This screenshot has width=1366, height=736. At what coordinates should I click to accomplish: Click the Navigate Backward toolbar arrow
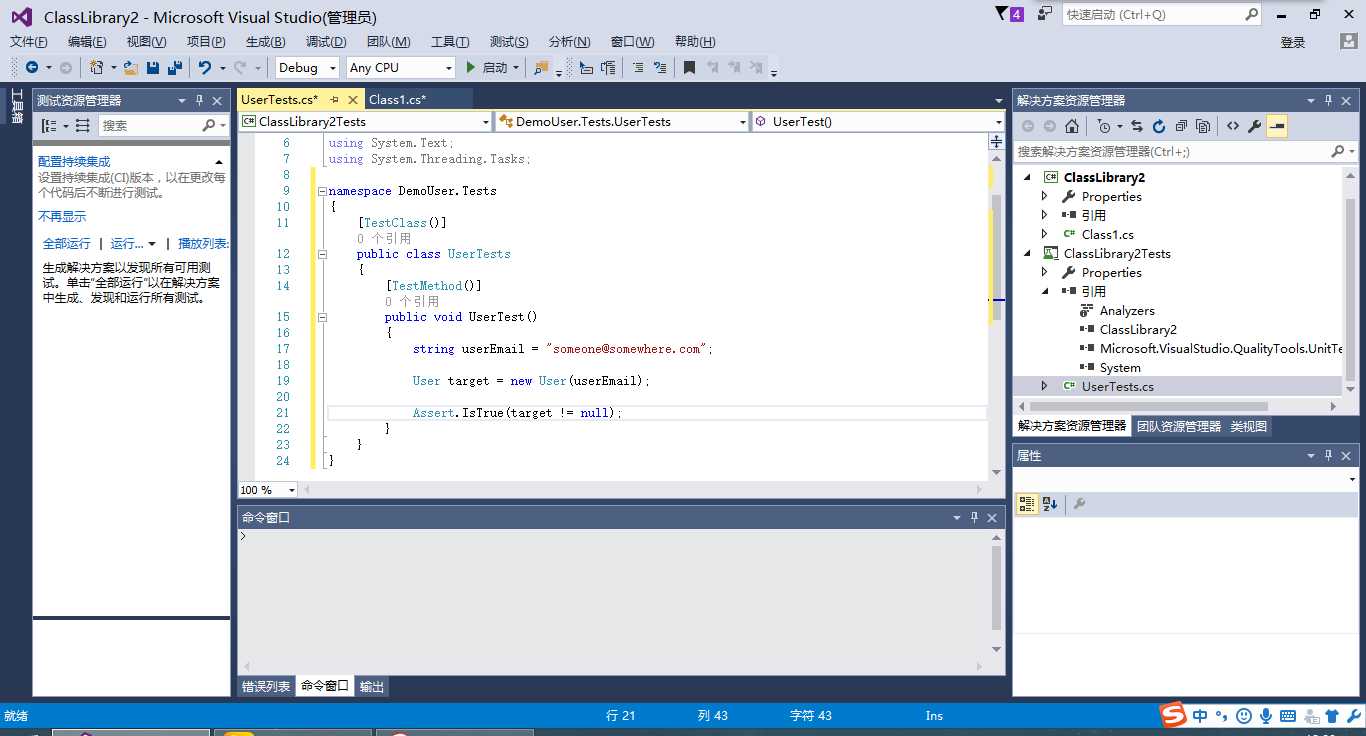click(x=32, y=67)
